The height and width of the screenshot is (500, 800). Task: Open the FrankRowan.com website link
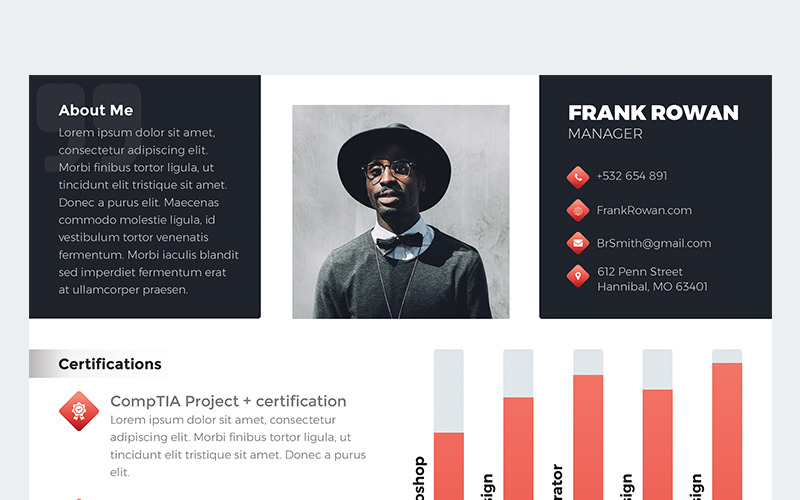644,210
